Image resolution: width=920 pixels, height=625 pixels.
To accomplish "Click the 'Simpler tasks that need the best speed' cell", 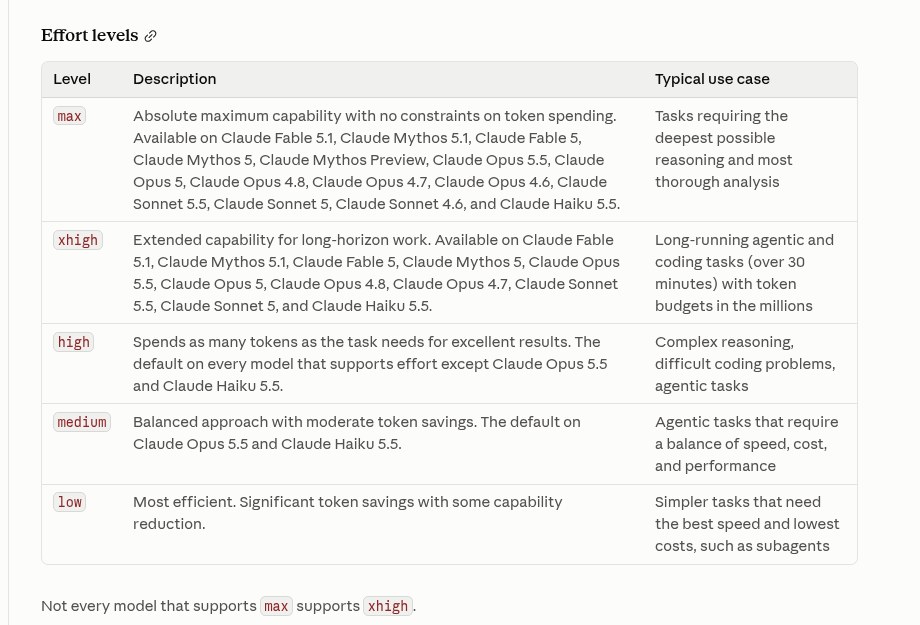I will 747,524.
